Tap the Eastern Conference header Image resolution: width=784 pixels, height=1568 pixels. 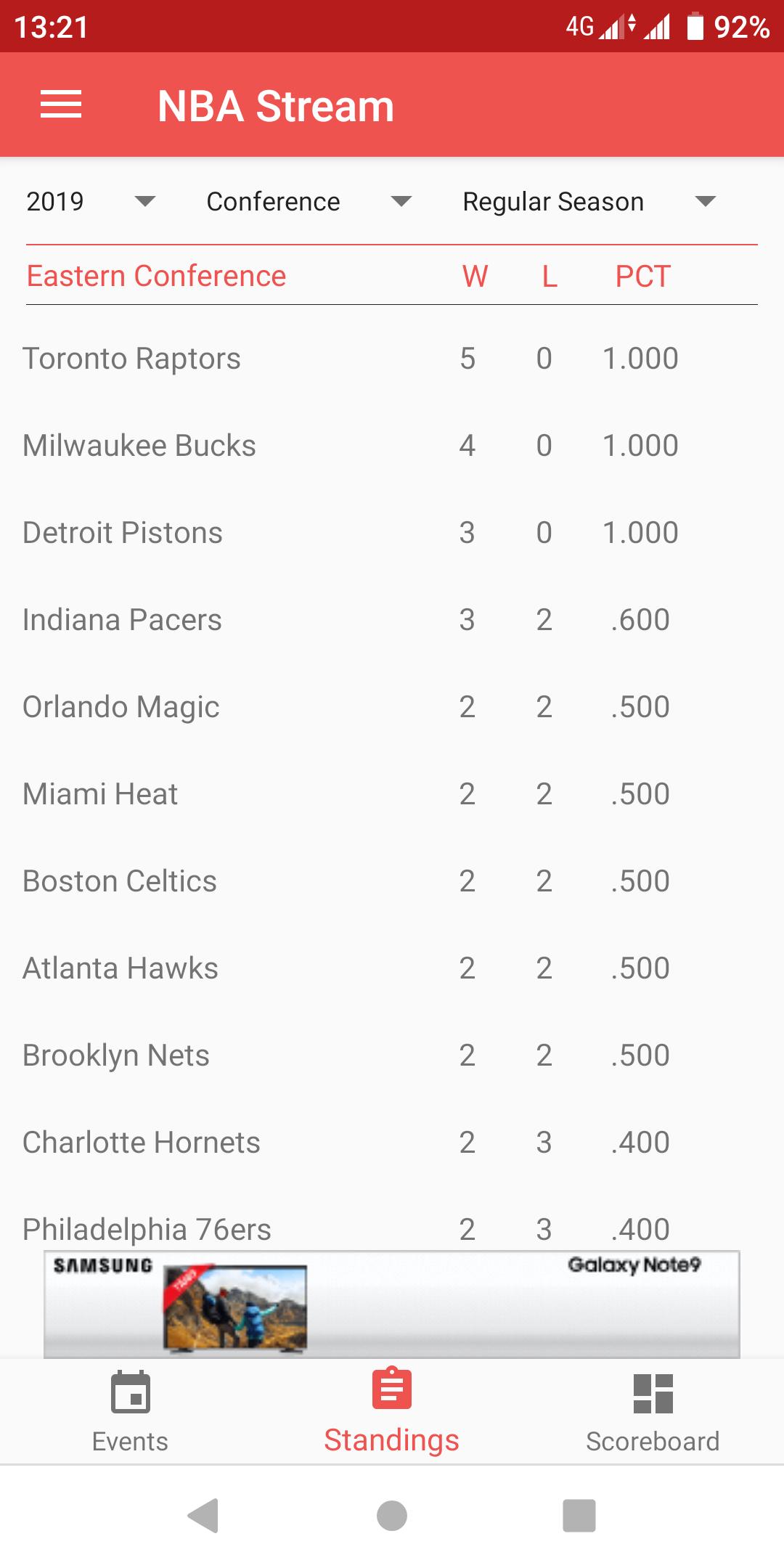coord(156,276)
